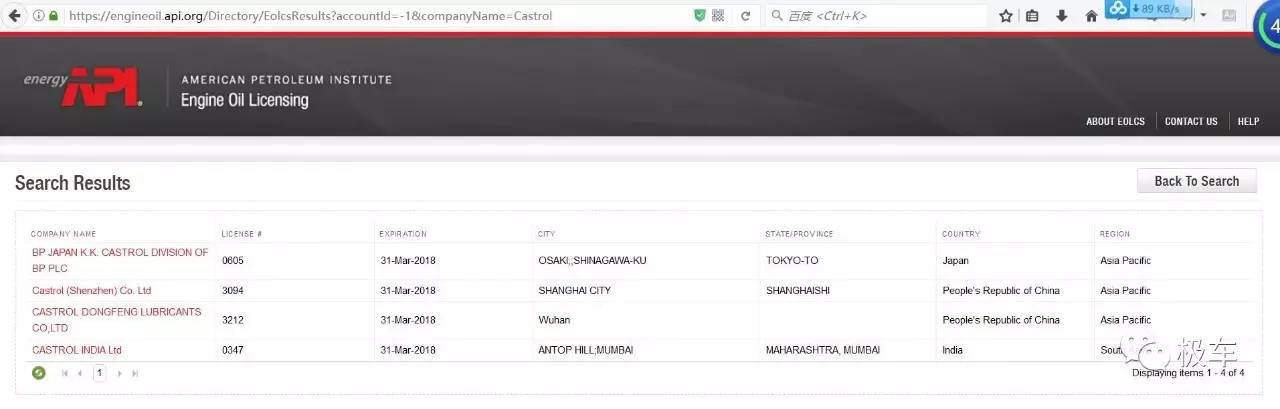Click the TOKYO-TO state cell

point(792,261)
